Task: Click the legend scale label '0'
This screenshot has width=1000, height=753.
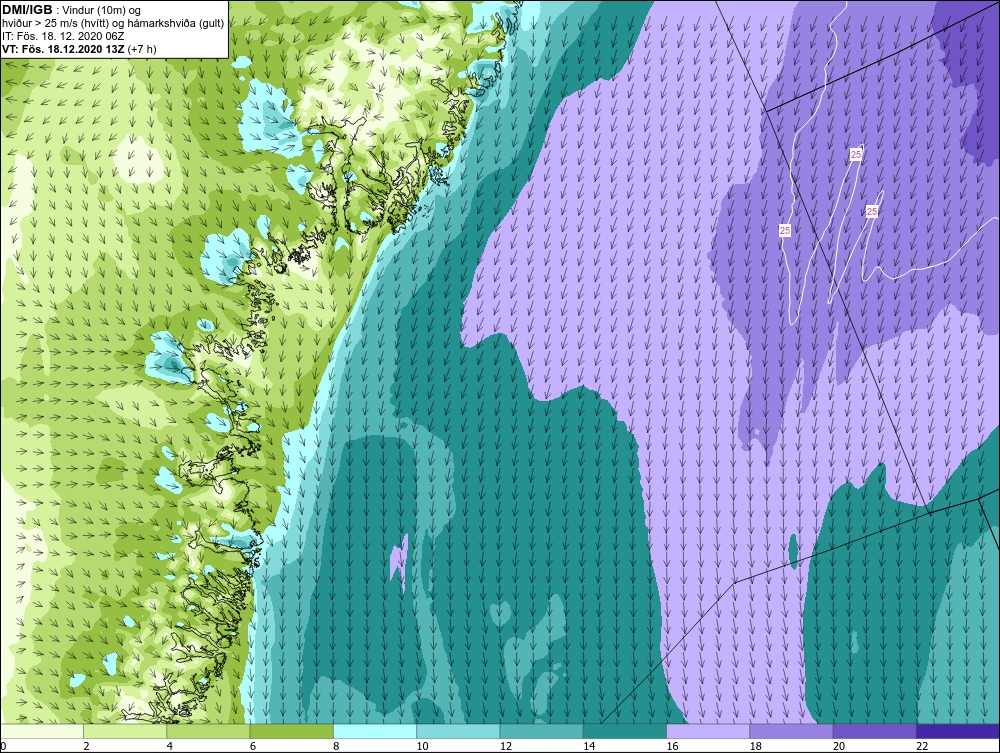Action: pyautogui.click(x=3, y=747)
